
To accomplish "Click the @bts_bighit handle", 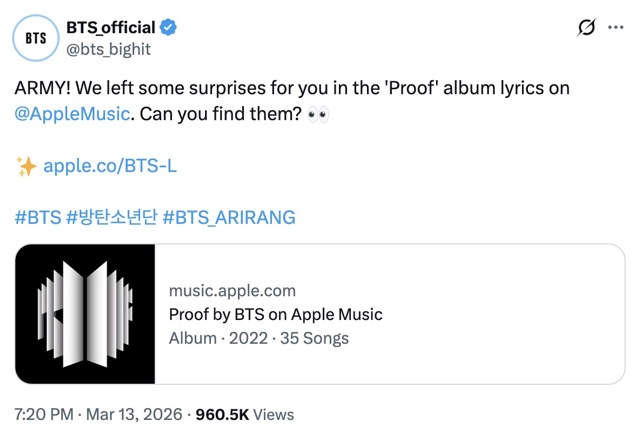I will (108, 49).
